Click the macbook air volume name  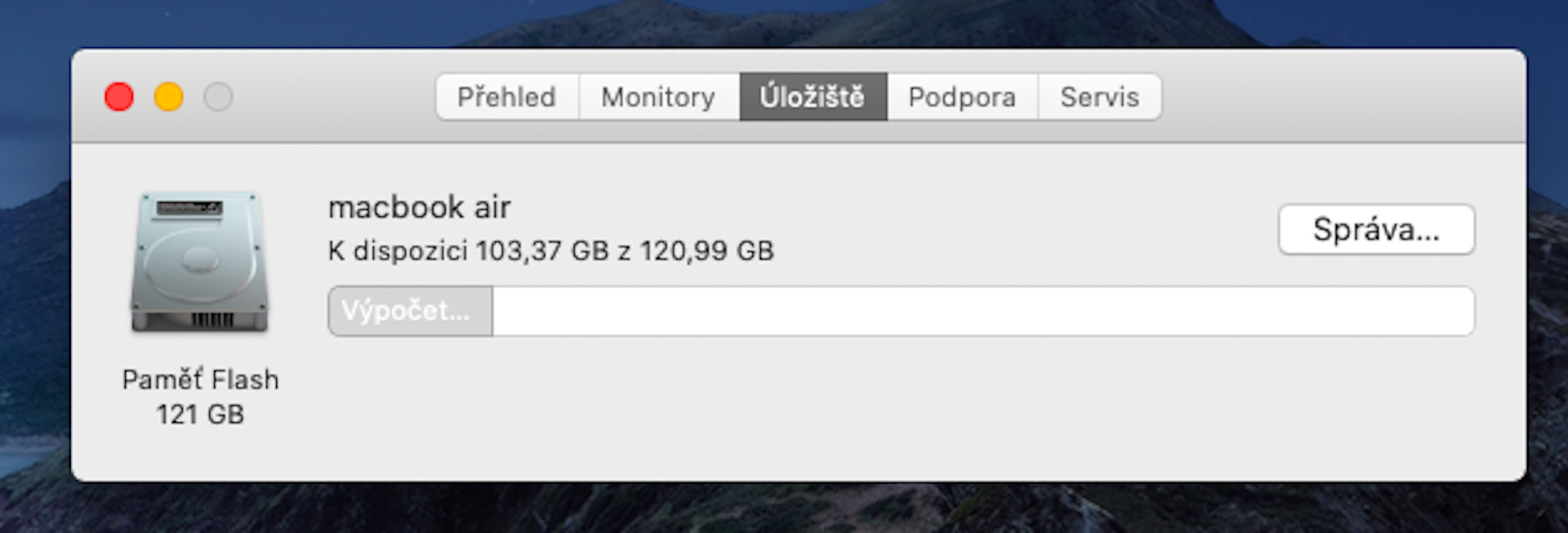tap(419, 207)
